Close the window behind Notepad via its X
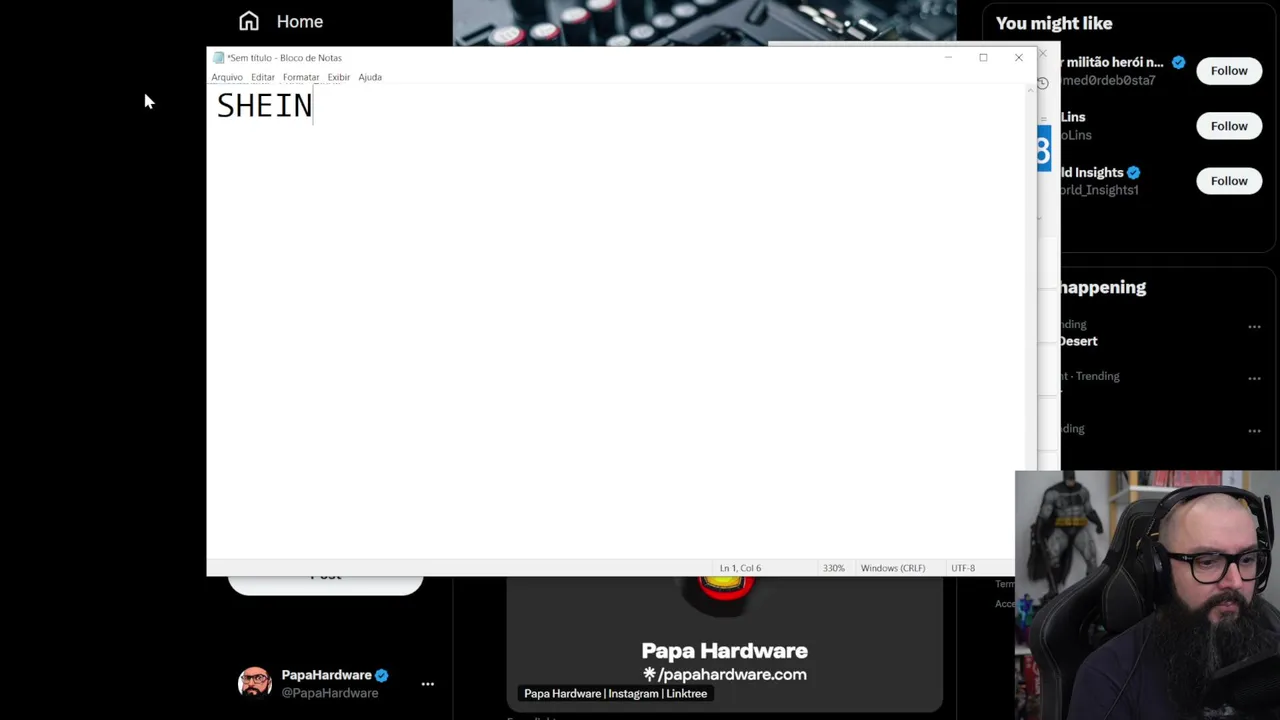Viewport: 1280px width, 720px height. [1043, 53]
